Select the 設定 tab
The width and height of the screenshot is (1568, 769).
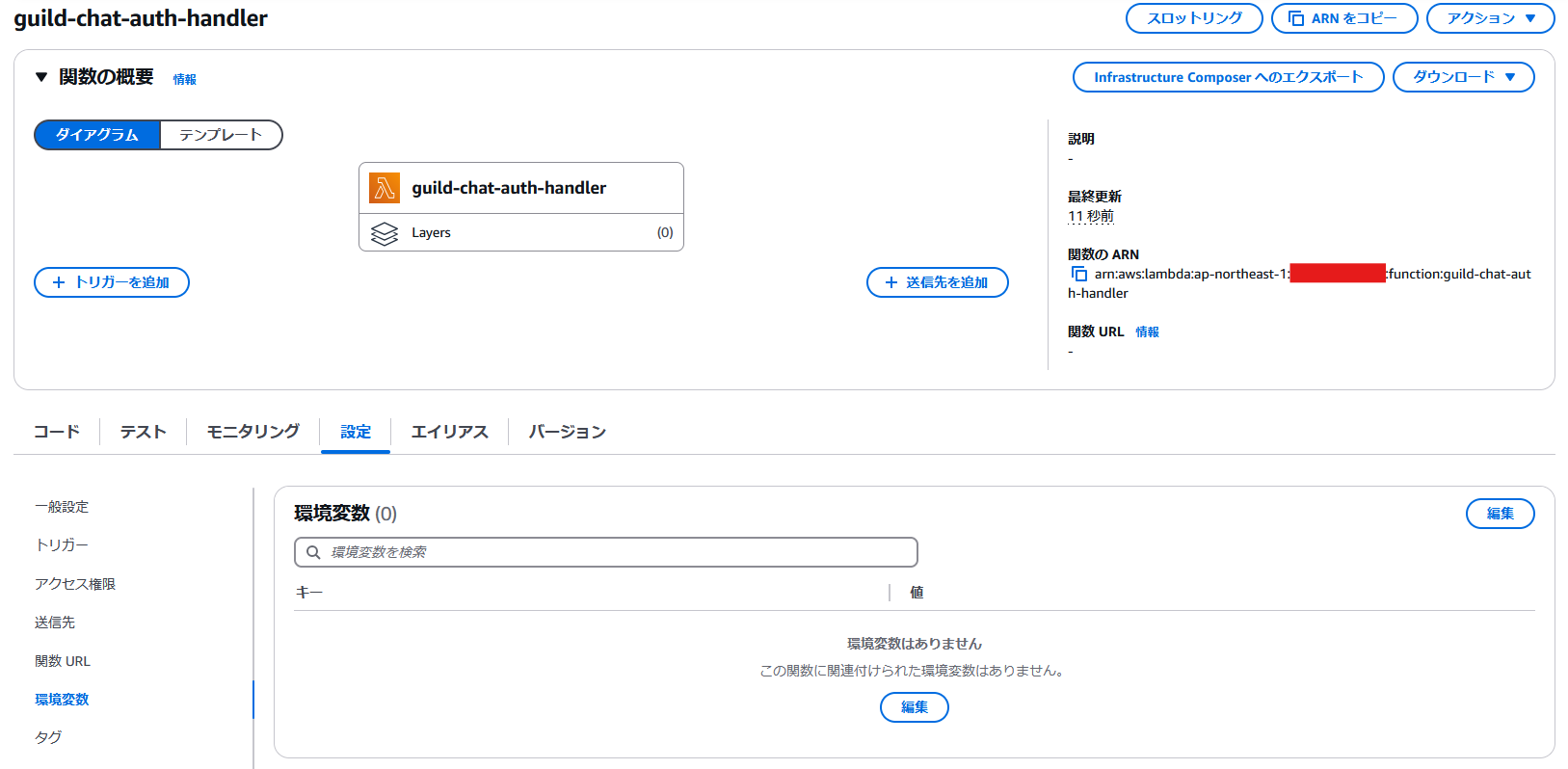(356, 432)
